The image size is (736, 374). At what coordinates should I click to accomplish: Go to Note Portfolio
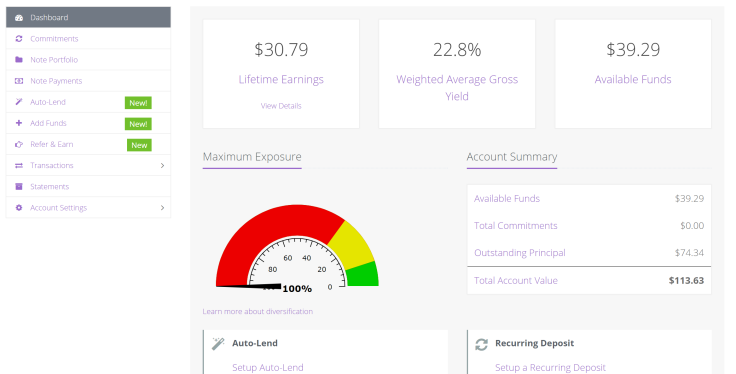pyautogui.click(x=88, y=60)
